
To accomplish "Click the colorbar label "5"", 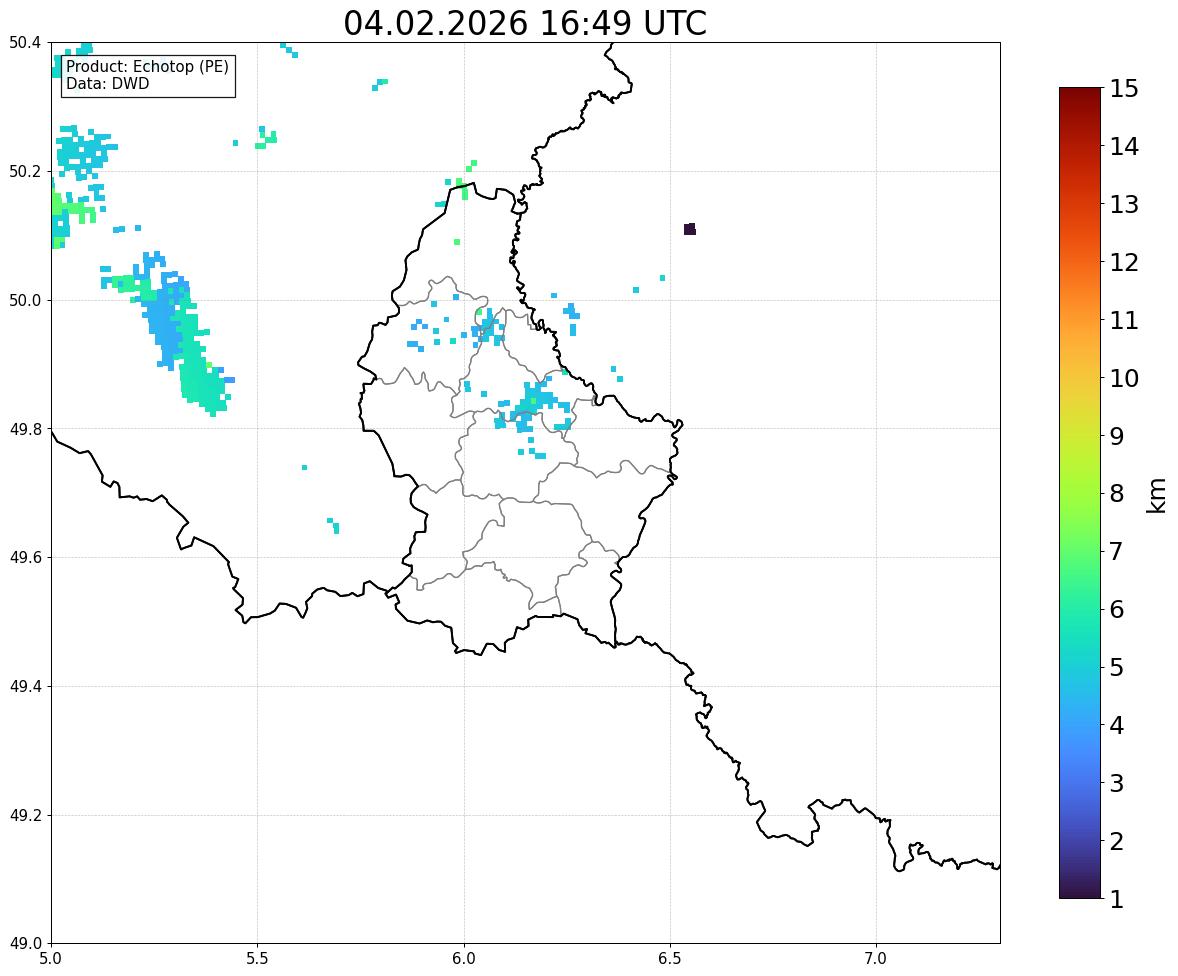I will click(x=1116, y=667).
